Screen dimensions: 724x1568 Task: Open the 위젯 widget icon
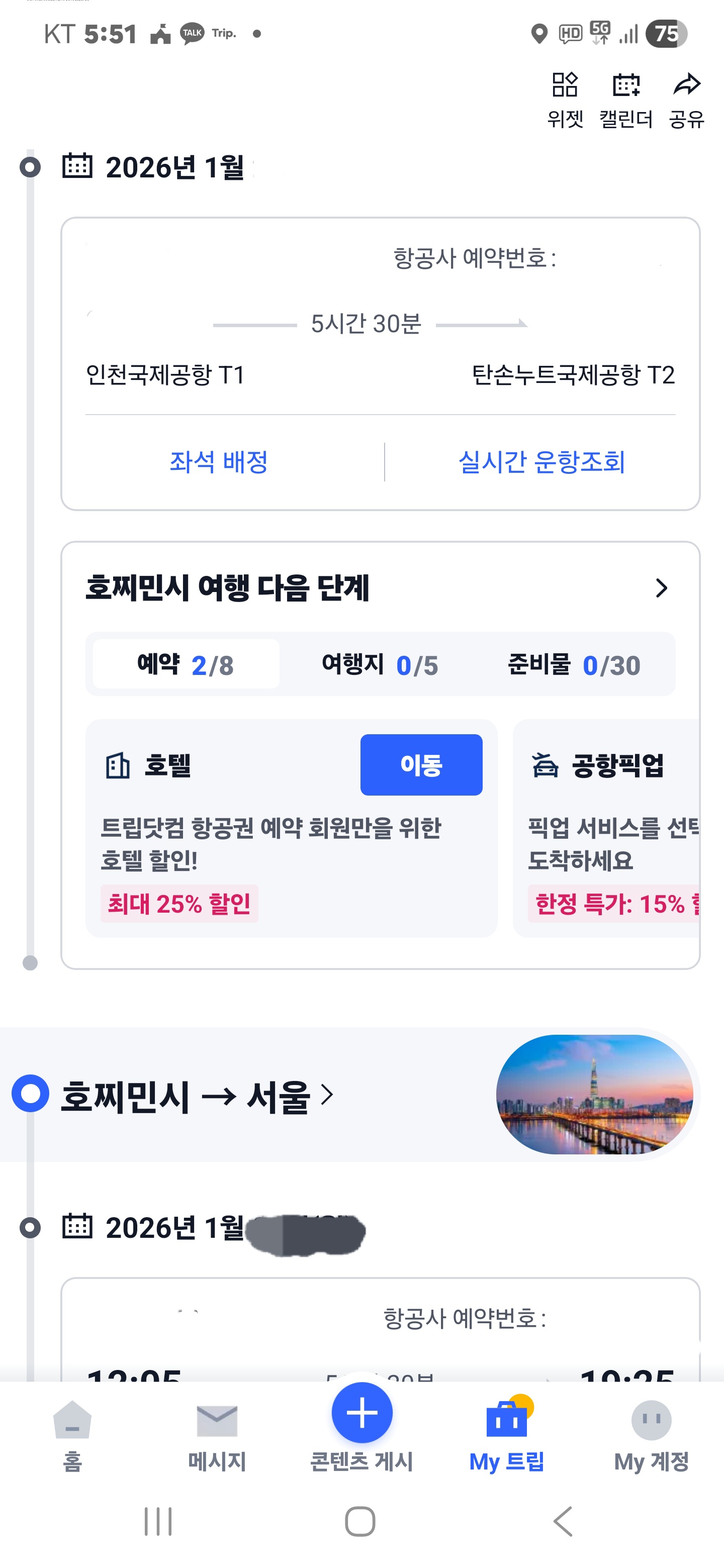click(x=565, y=85)
